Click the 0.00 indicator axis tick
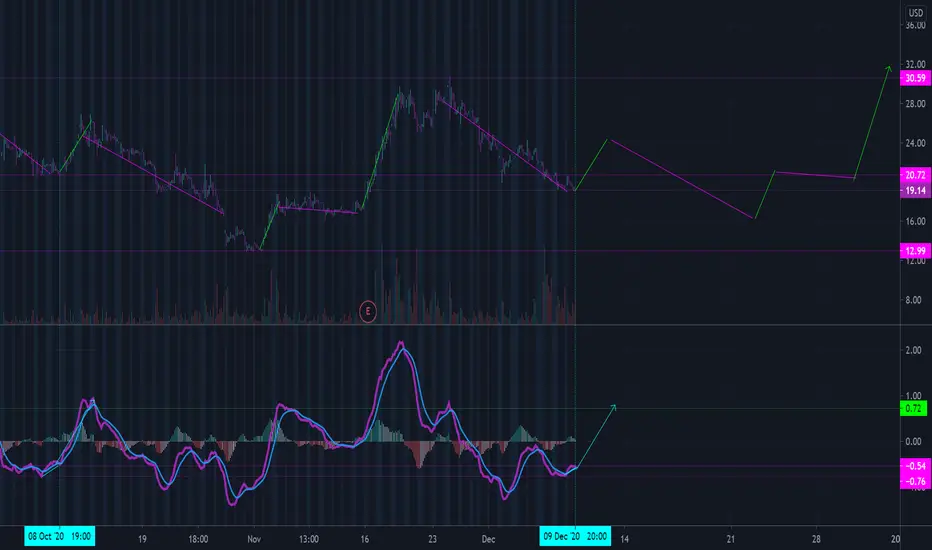Image resolution: width=932 pixels, height=550 pixels. [913, 441]
